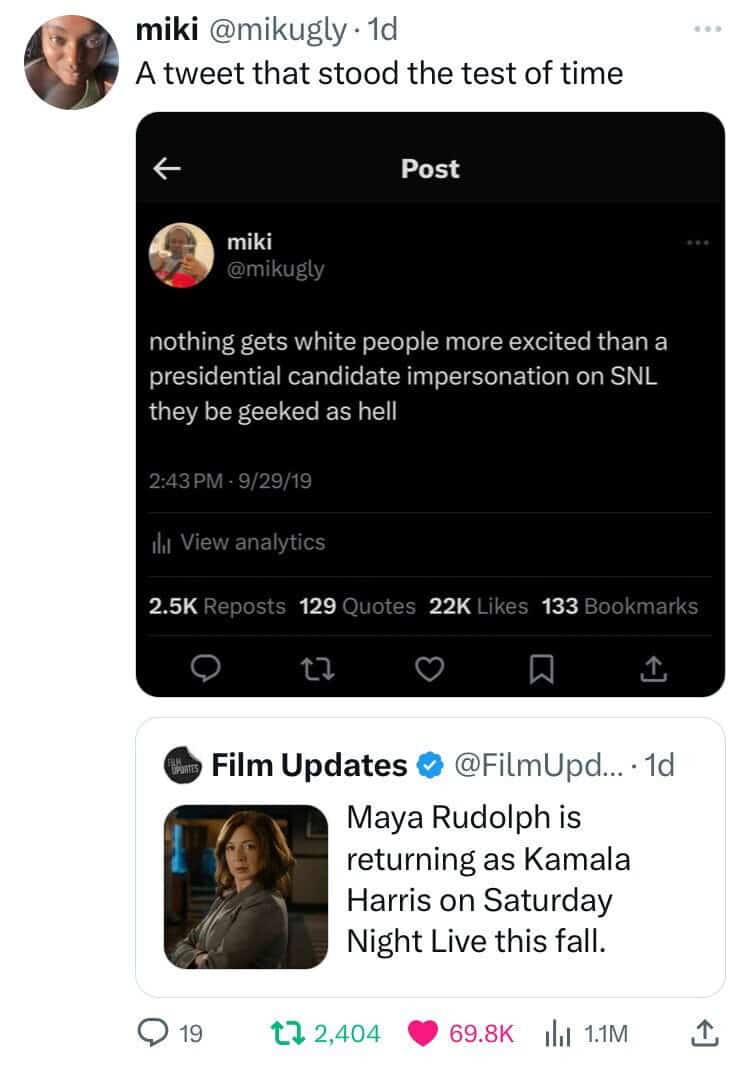Open miki's profile picture at top

click(71, 62)
